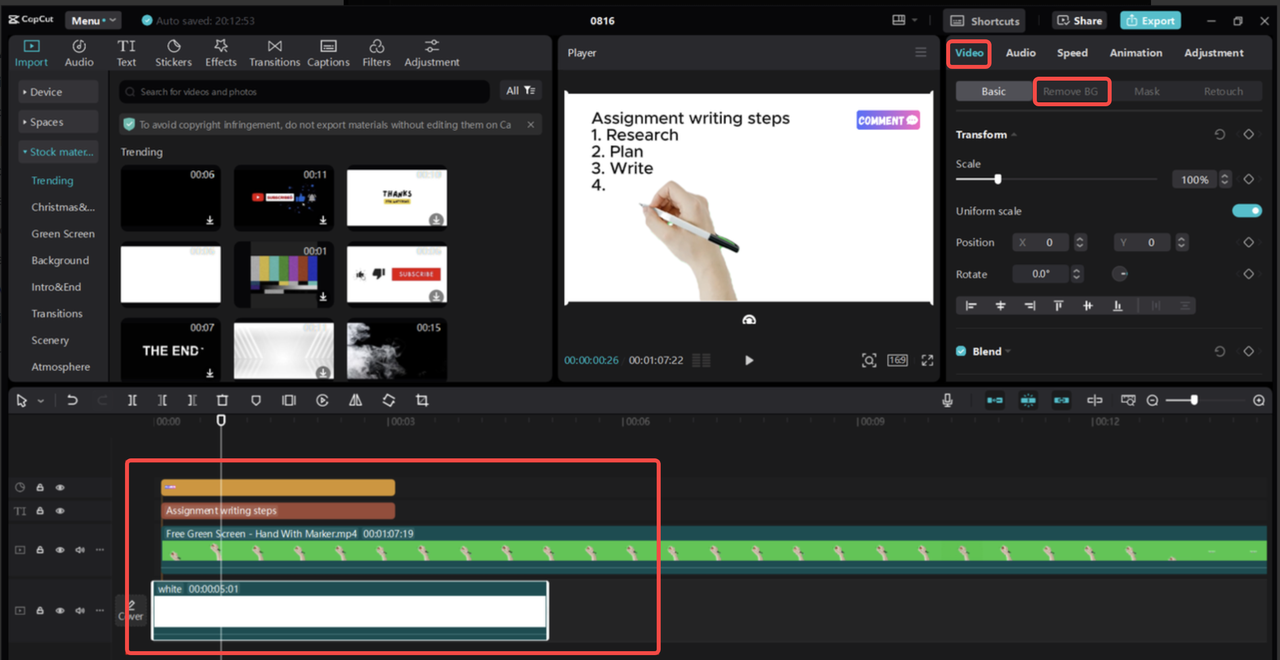The height and width of the screenshot is (660, 1280).
Task: Click the timeline zoom-out magnifier icon
Action: click(x=1152, y=400)
